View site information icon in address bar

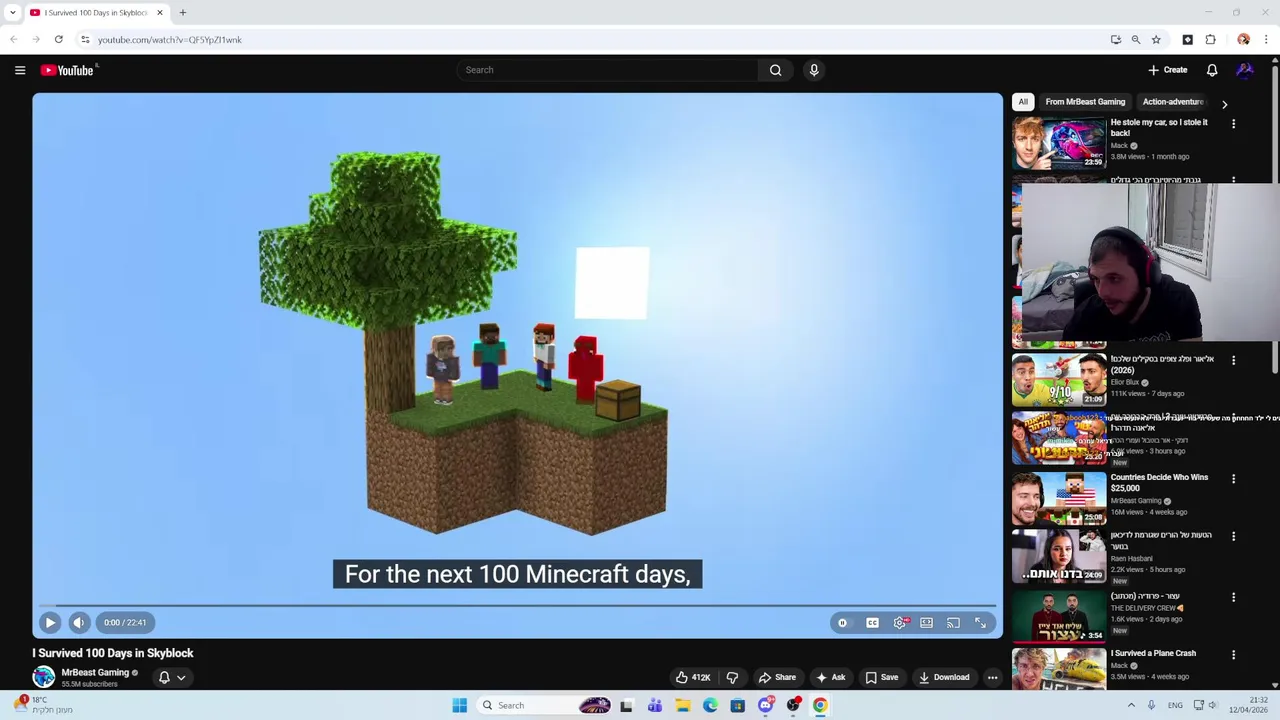coord(85,40)
